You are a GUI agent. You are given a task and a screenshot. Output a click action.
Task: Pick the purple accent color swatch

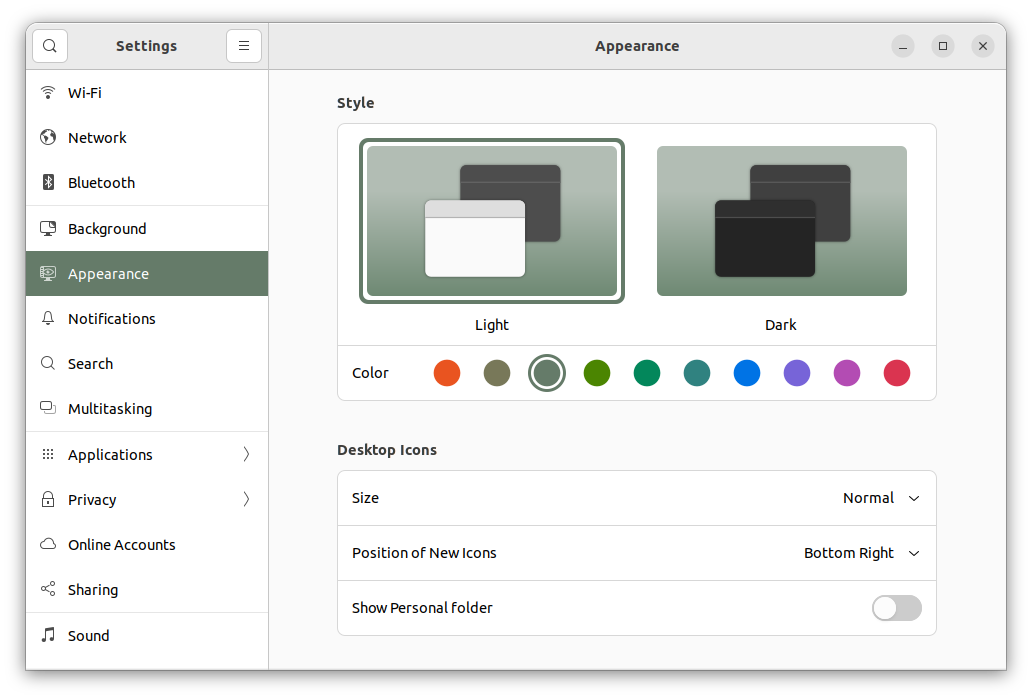(x=797, y=373)
